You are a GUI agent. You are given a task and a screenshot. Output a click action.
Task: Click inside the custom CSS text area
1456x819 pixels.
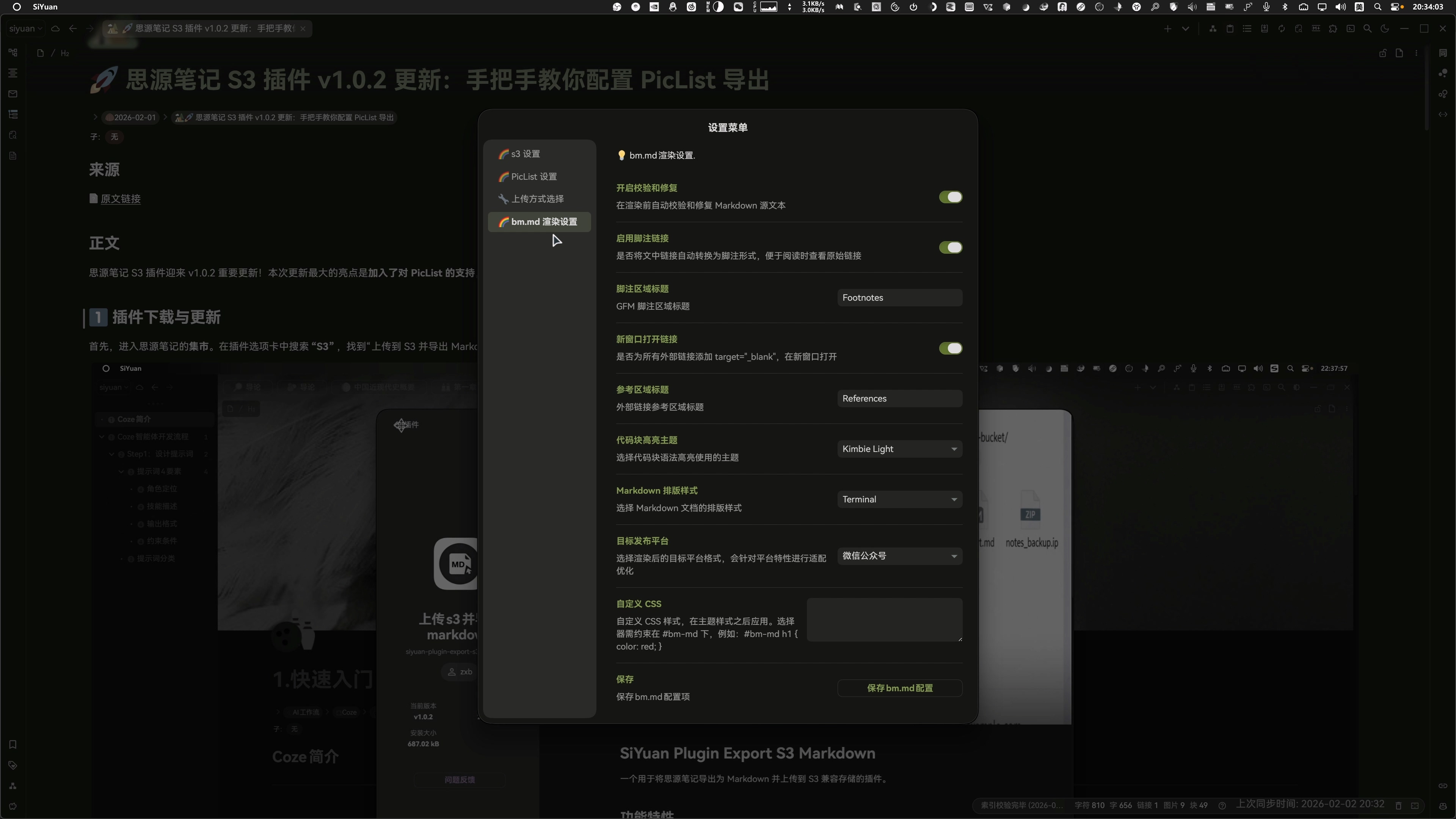[884, 620]
